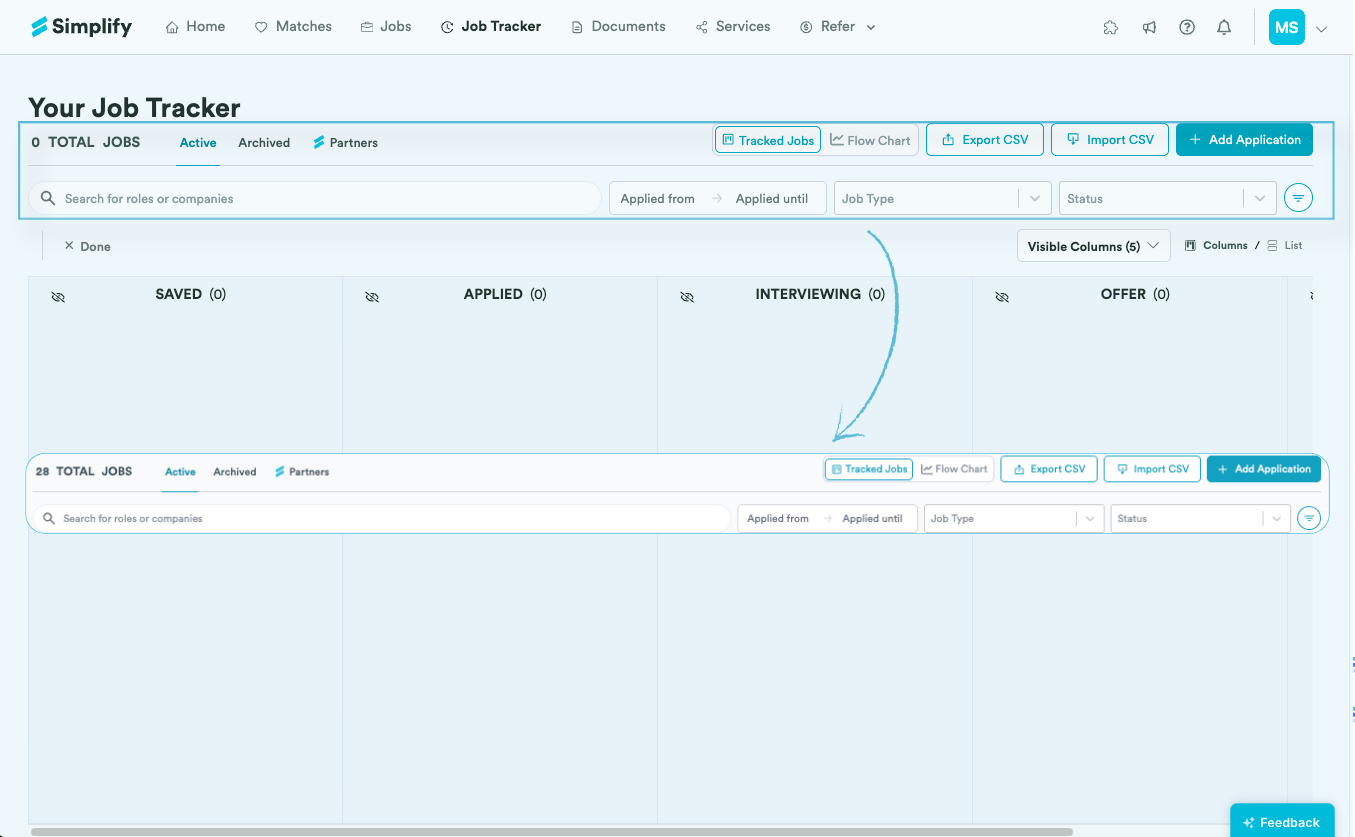
Task: Open Documents in the navigation
Action: click(x=618, y=27)
